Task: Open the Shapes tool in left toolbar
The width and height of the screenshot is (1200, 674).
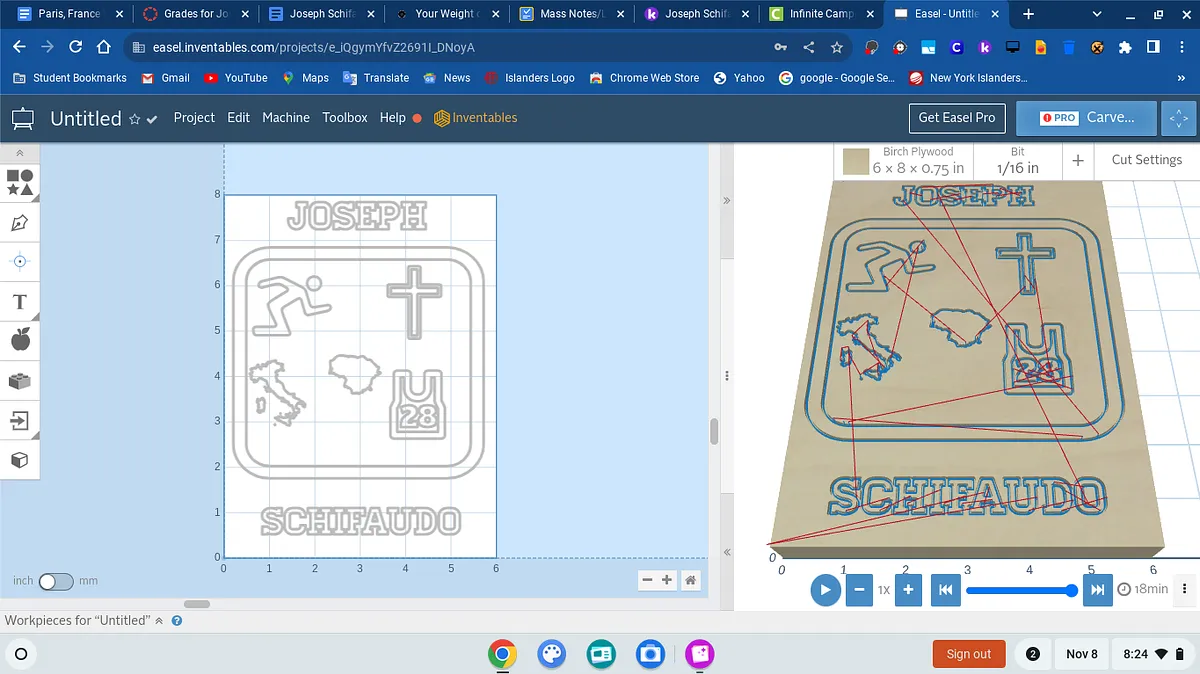Action: (20, 182)
